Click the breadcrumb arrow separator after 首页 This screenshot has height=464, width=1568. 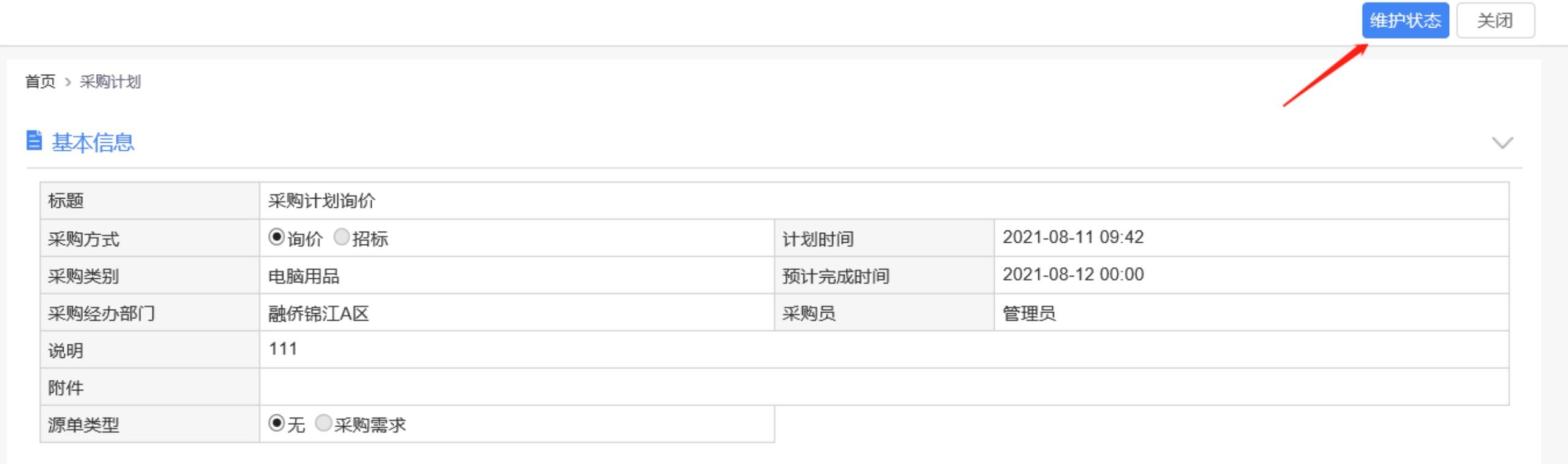tap(68, 82)
